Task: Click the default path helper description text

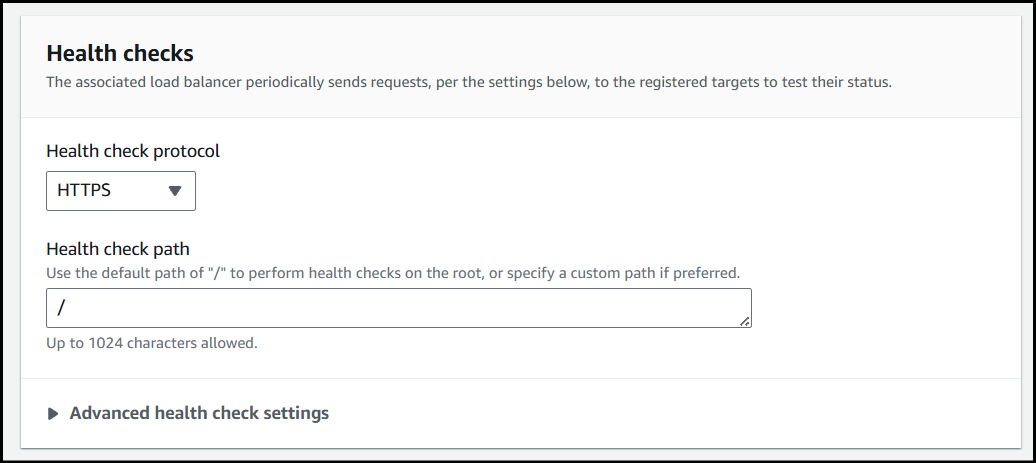Action: coord(393,272)
